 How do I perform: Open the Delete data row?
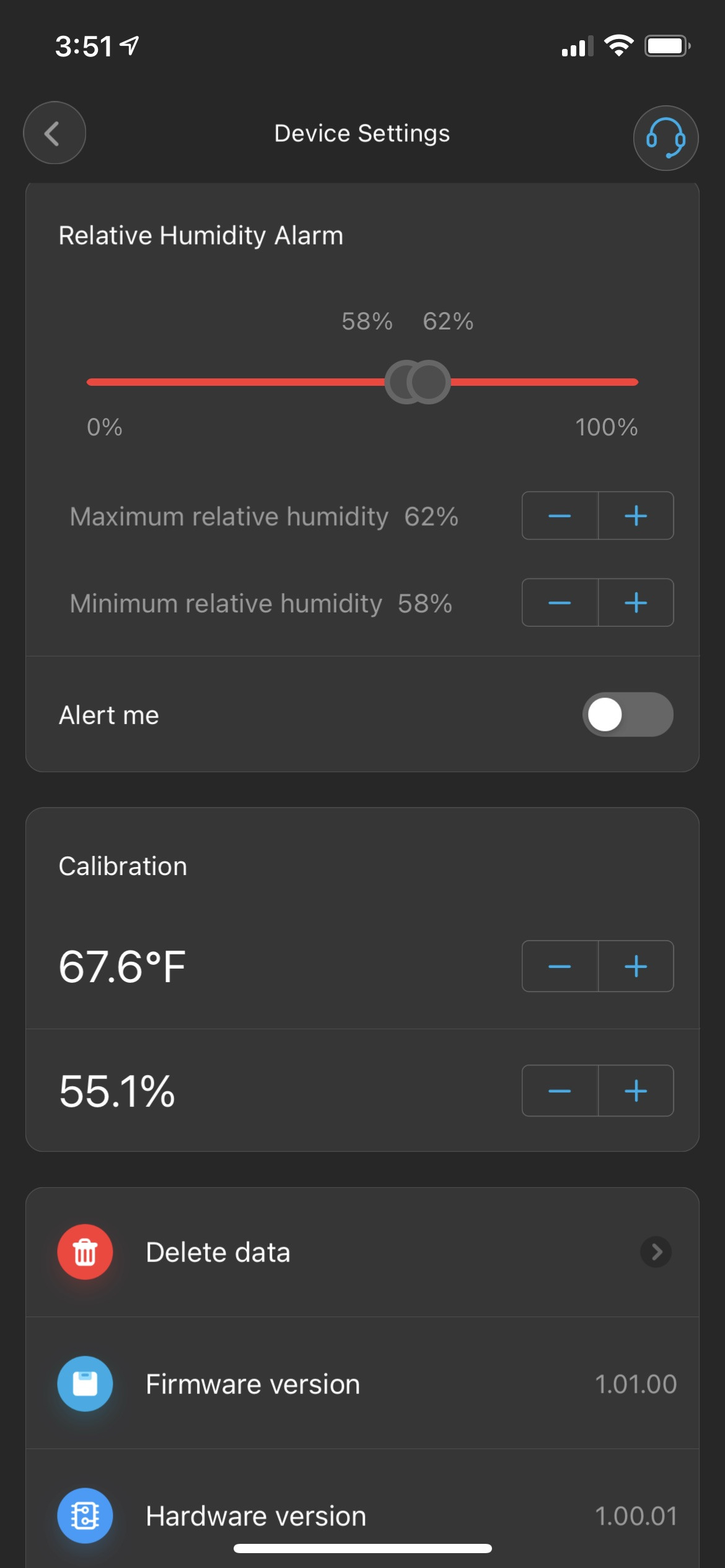(x=362, y=1252)
